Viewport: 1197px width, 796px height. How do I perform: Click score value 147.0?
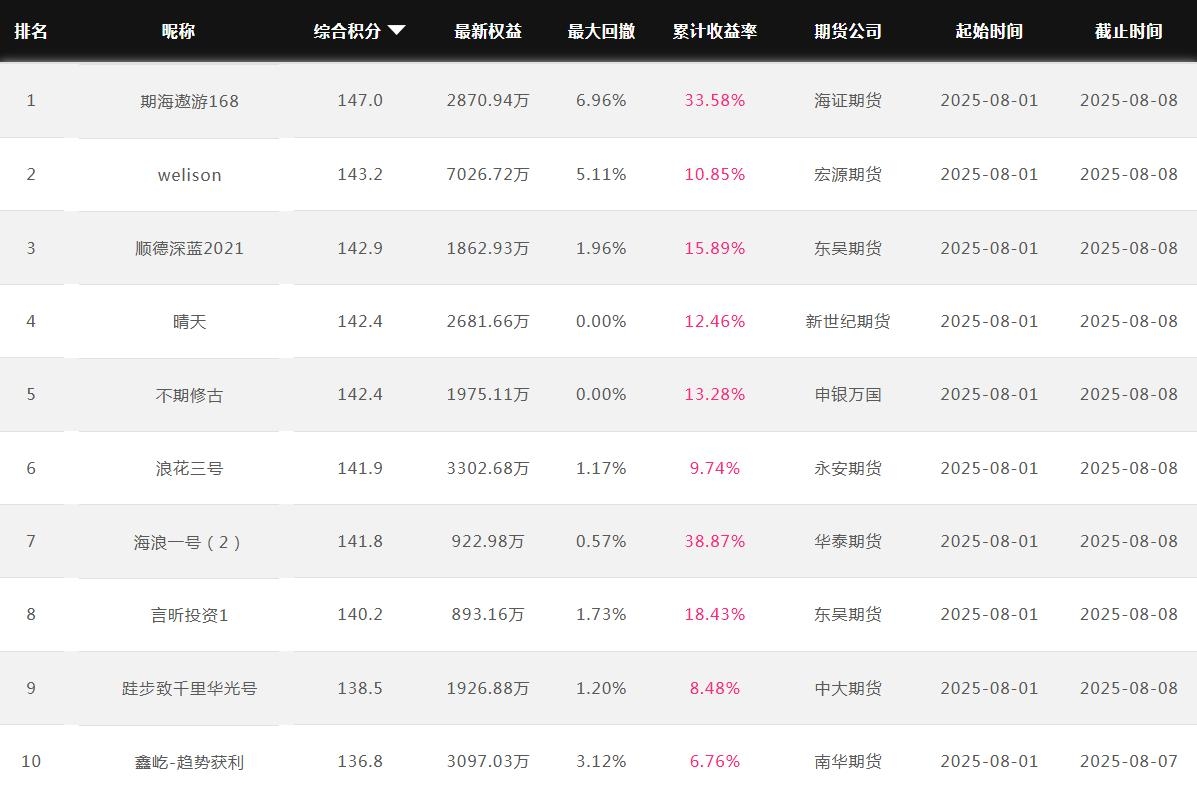[x=360, y=100]
